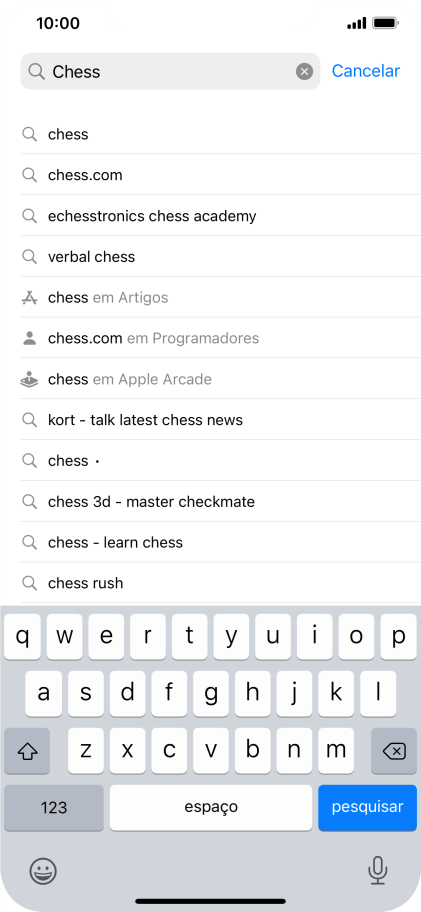Viewport: 421px width, 912px height.
Task: Select 'kort - talk latest chess news'
Action: 220,420
